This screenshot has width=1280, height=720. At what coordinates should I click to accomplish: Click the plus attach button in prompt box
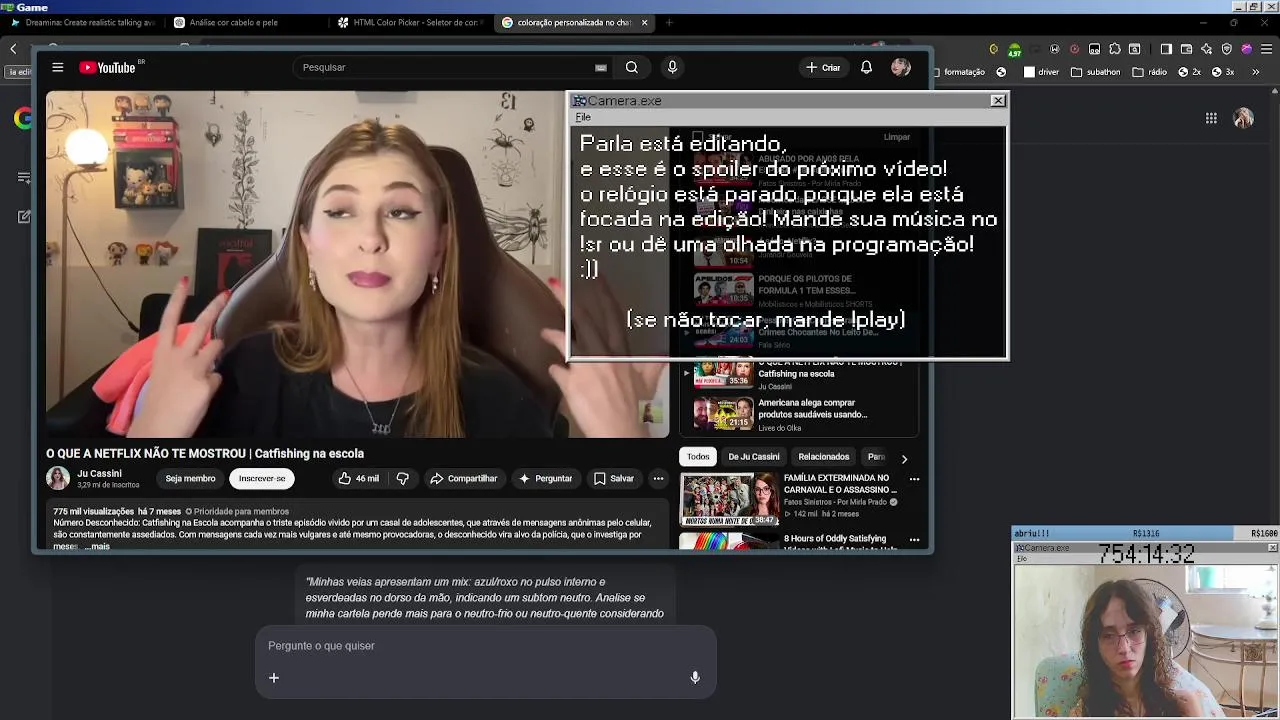(x=273, y=677)
